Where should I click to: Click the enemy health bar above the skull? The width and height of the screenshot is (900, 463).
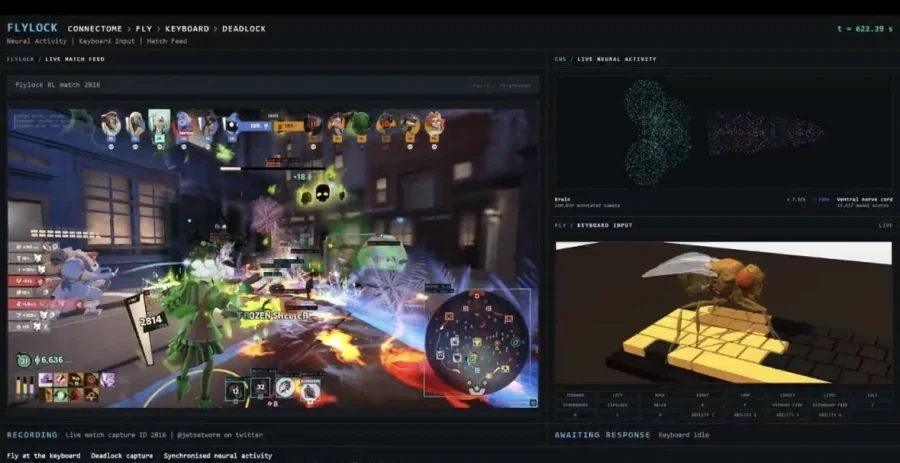coord(273,169)
